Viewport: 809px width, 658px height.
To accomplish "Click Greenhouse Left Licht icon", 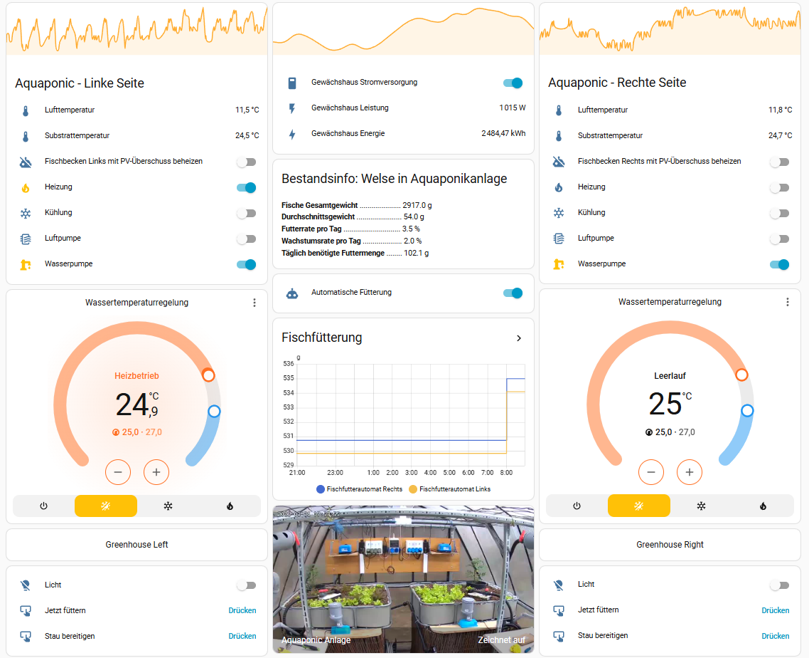I will point(25,585).
